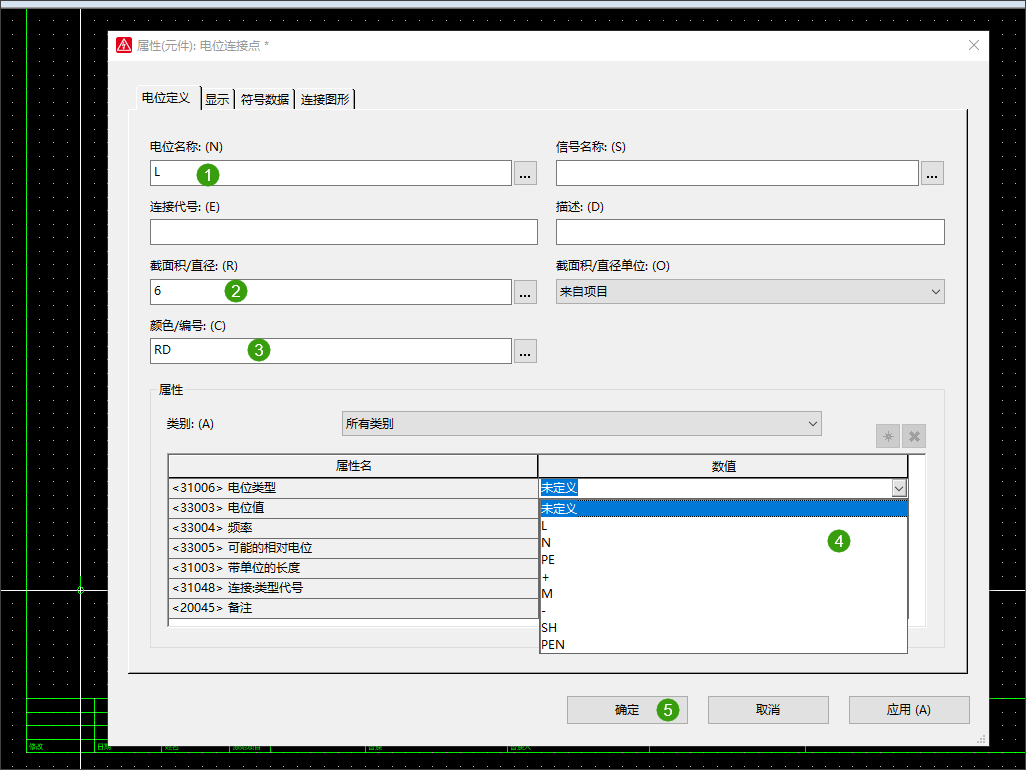The height and width of the screenshot is (770, 1026).
Task: Select PE in the potential type list
Action: (723, 560)
